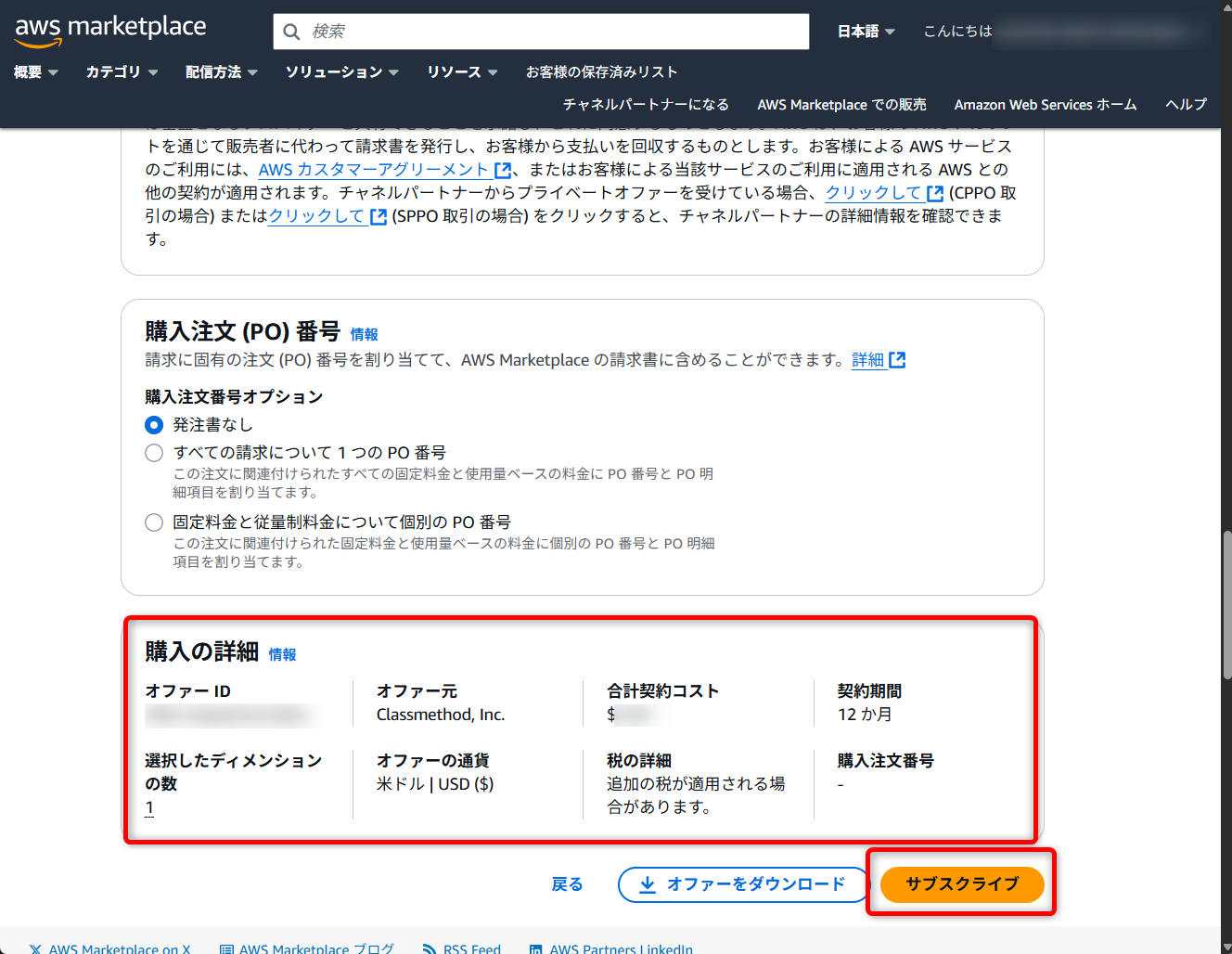The height and width of the screenshot is (954, 1232).
Task: Open the 日本語 language selector
Action: pos(866,32)
